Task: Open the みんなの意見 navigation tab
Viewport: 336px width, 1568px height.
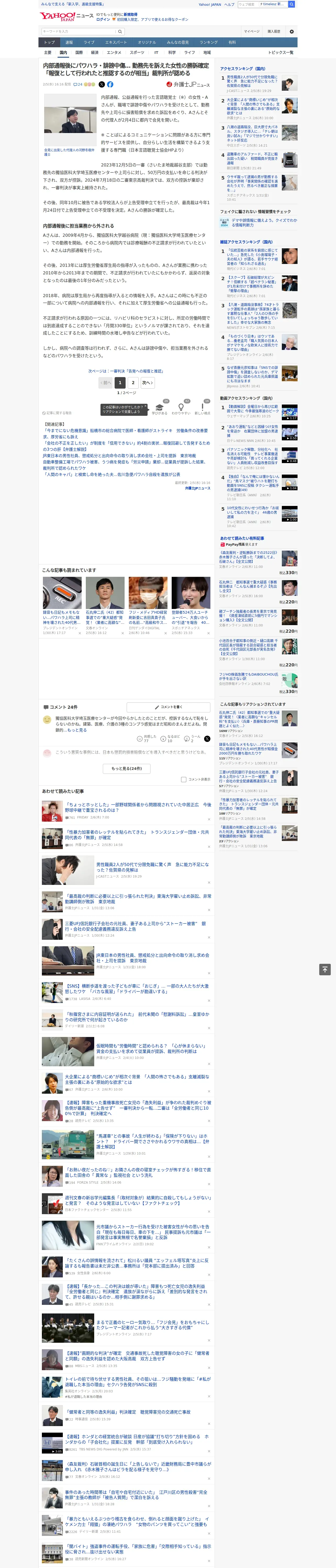Action: click(178, 43)
